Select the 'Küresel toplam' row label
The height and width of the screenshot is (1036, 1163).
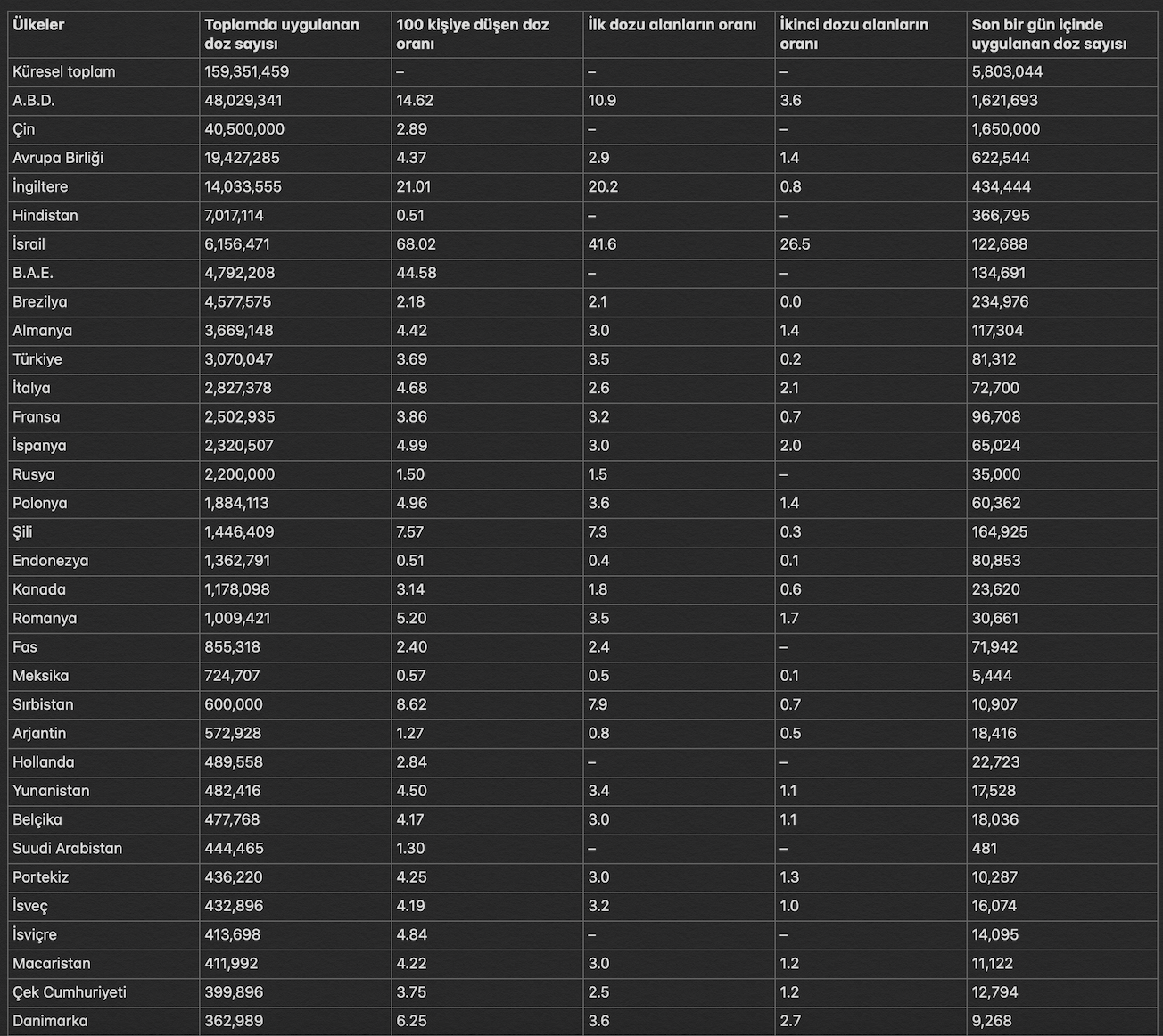tap(64, 72)
